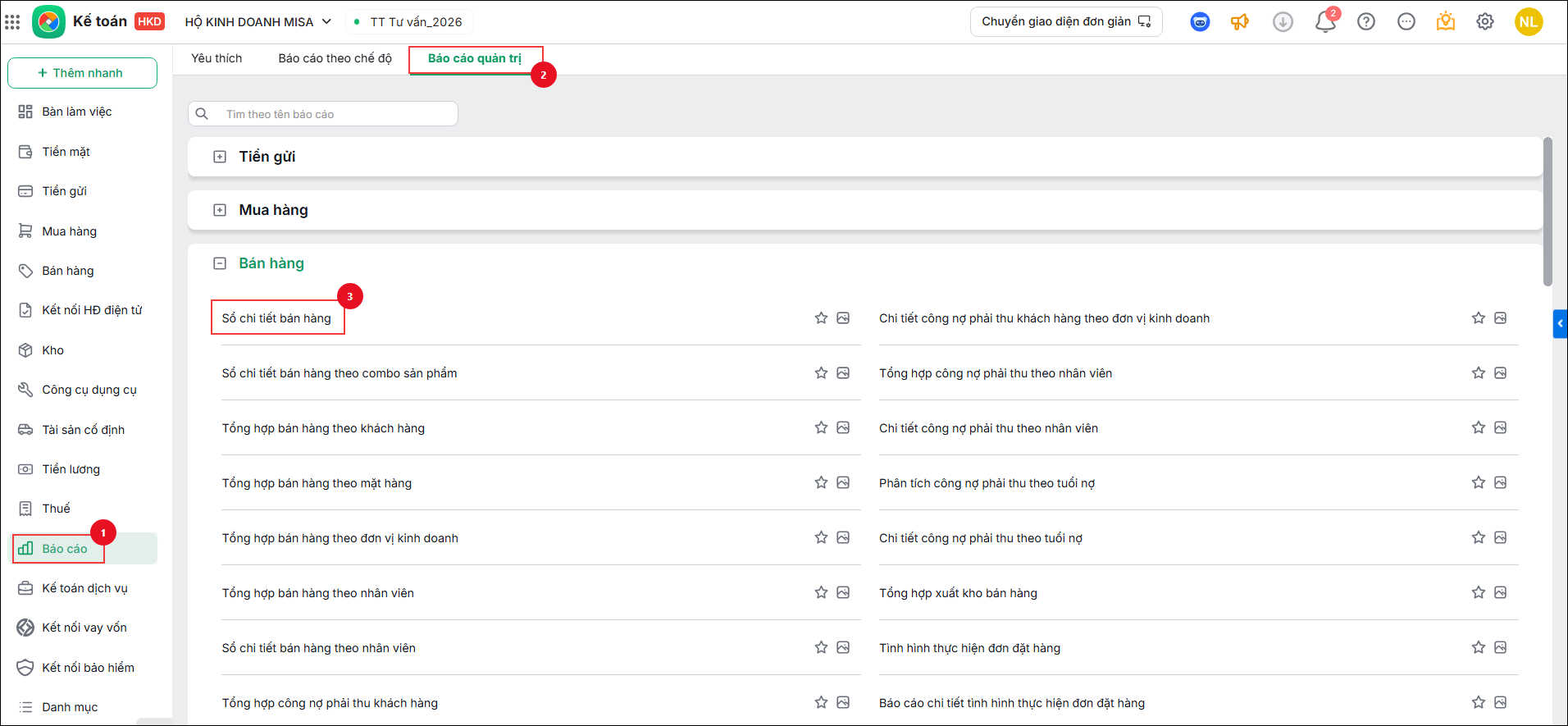Preview image icon for Tổng hợp xuất kho bán hàng
1568x726 pixels.
click(1501, 593)
